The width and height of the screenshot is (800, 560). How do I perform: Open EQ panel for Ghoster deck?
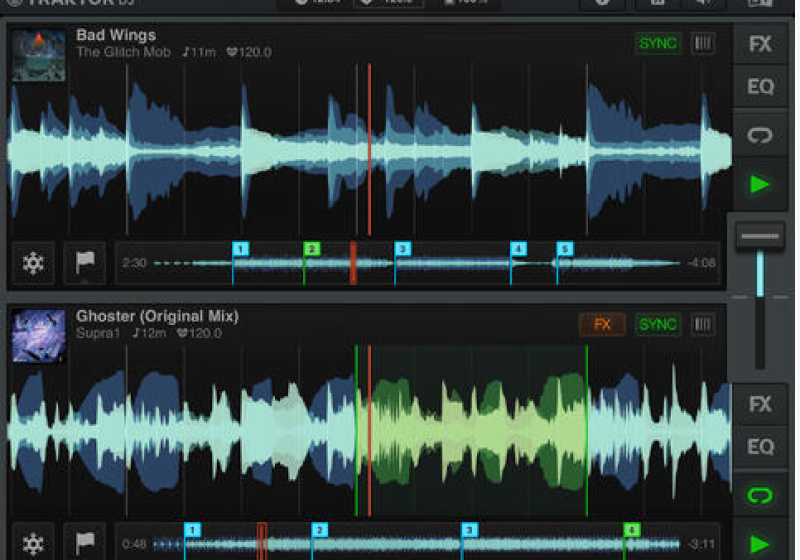(760, 447)
